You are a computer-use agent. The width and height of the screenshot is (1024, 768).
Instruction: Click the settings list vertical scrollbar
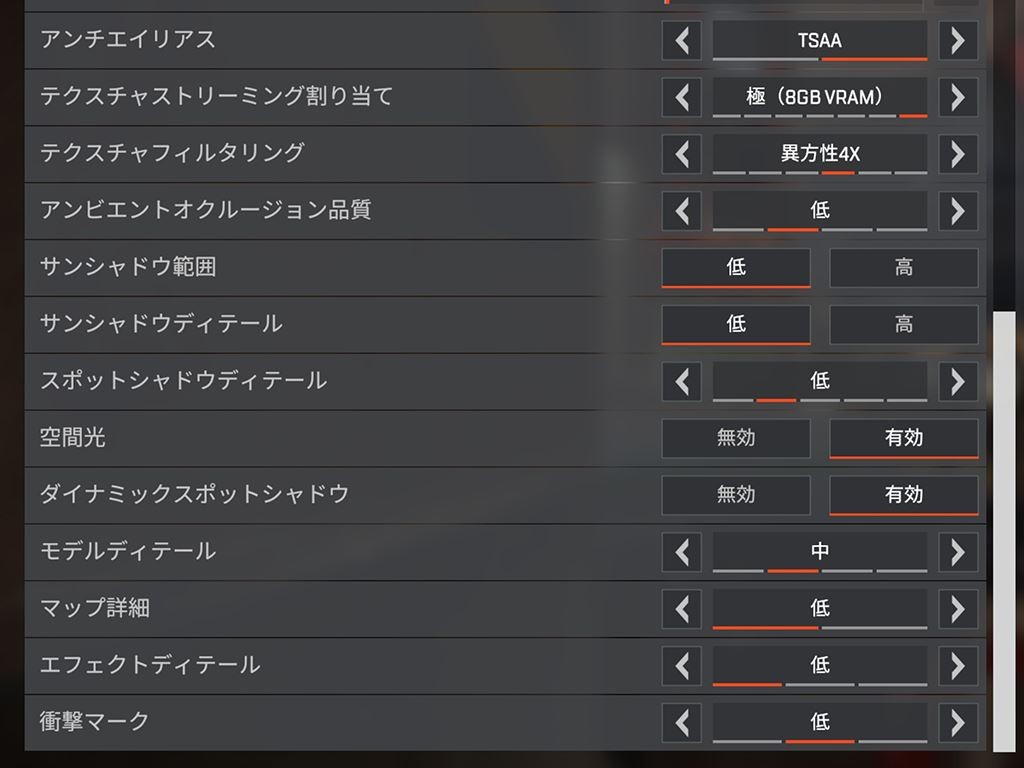[x=1003, y=530]
